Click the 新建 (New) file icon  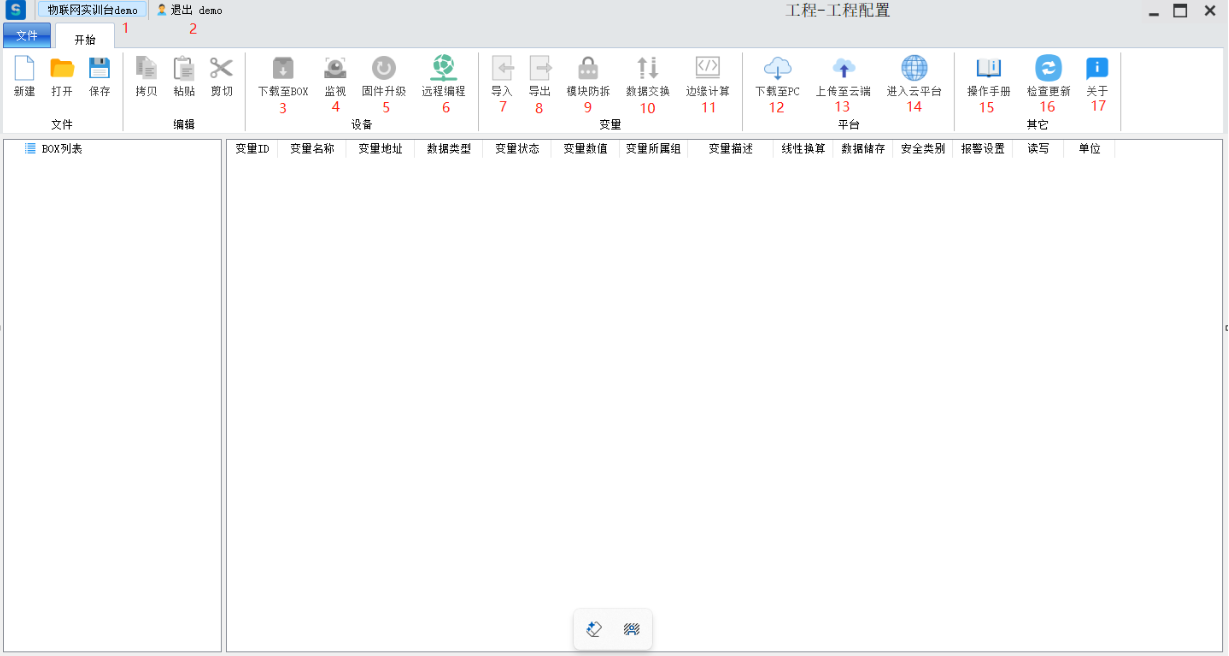24,69
